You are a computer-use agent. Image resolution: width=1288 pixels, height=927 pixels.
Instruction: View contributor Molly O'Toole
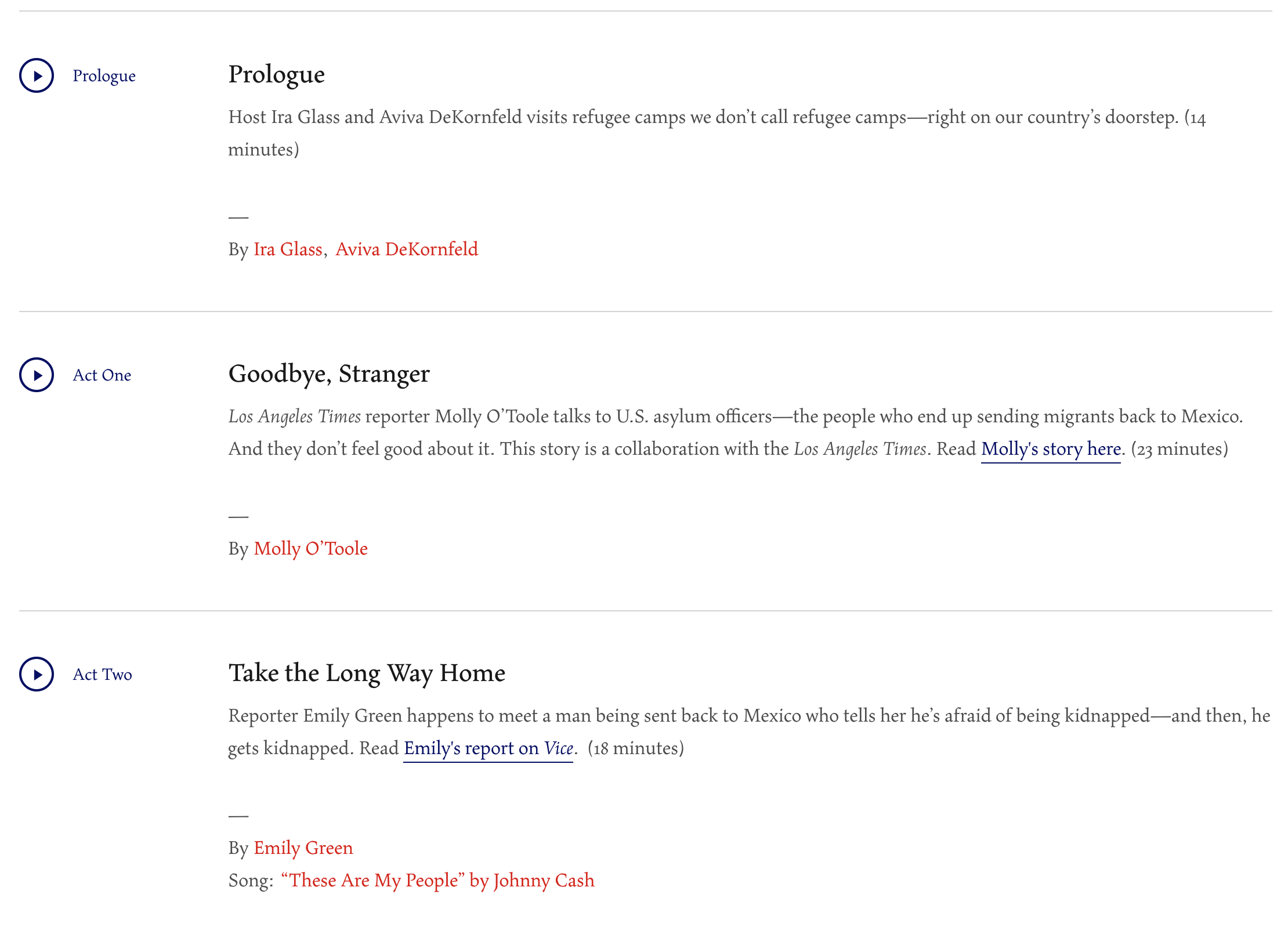[x=311, y=549]
